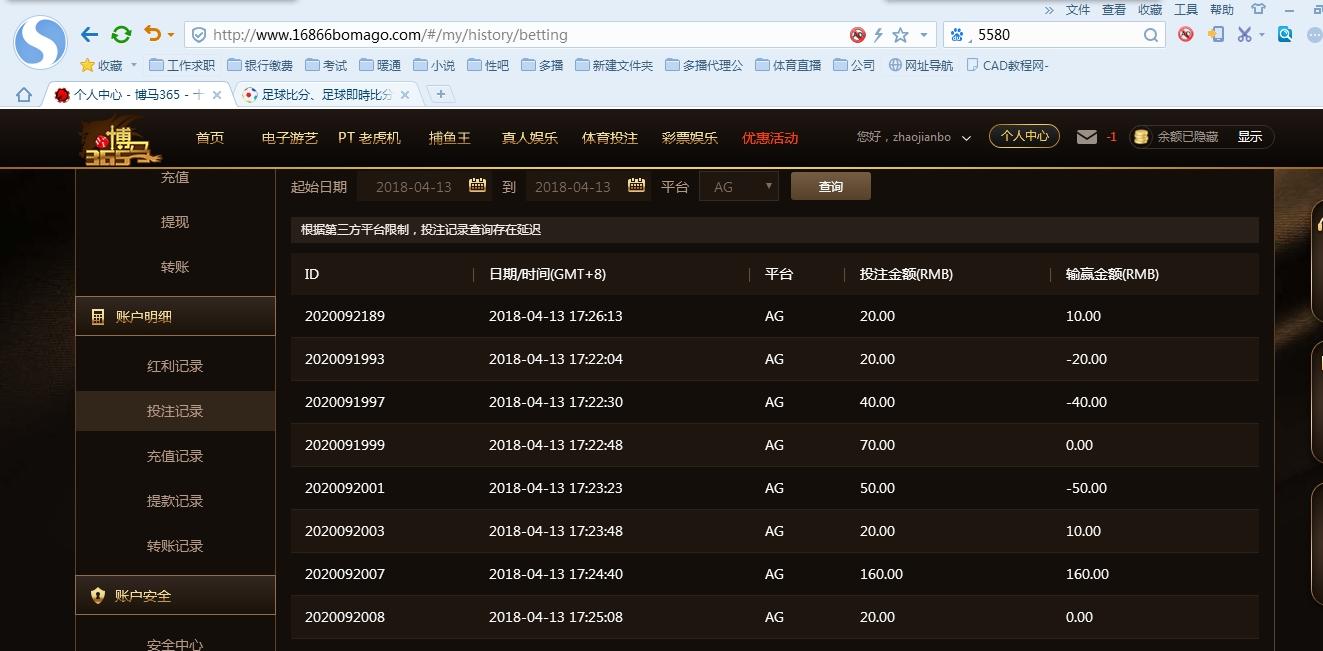
Task: Click the browser back arrow
Action: [90, 35]
